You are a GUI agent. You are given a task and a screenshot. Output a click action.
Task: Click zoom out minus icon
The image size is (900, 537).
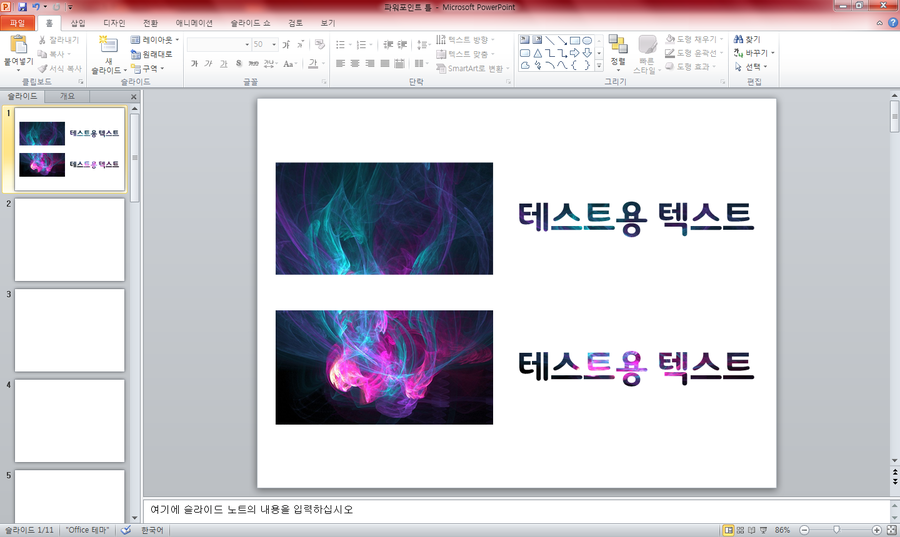point(804,530)
